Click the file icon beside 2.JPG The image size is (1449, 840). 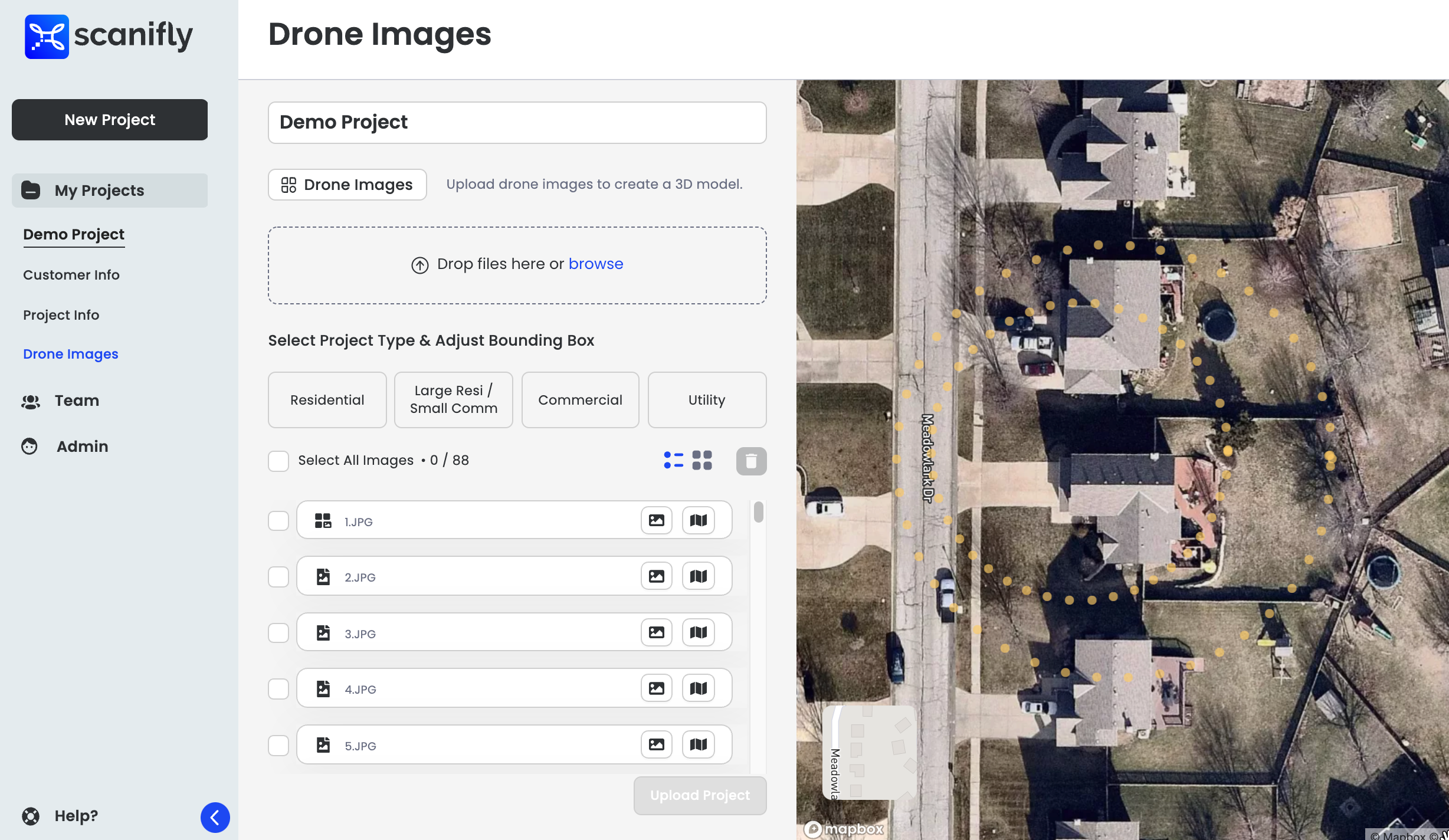pos(323,576)
